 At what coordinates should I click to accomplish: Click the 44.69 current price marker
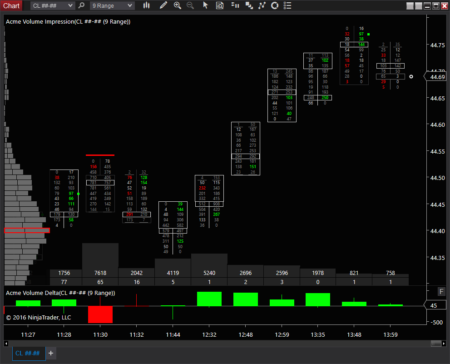click(435, 77)
